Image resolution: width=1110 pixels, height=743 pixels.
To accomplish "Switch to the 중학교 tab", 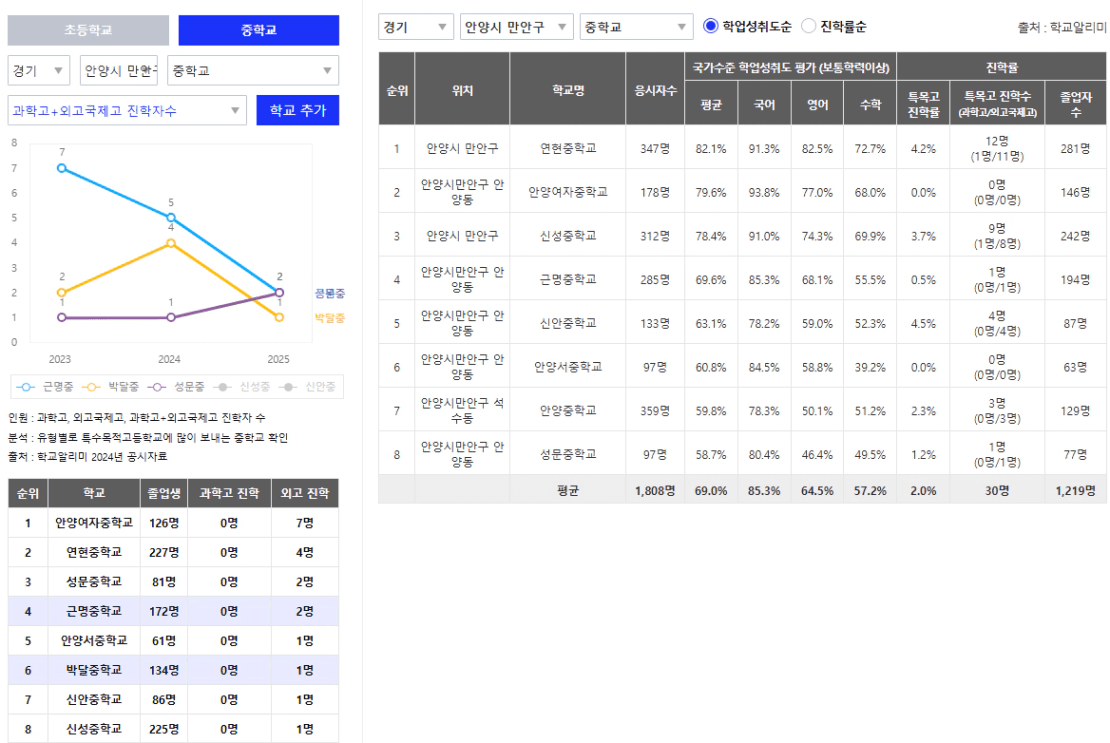I will (x=258, y=30).
